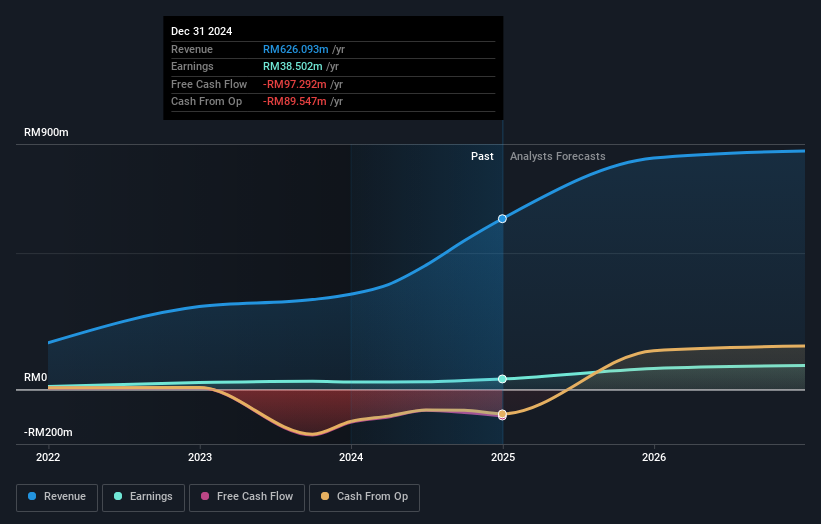Click the RM900m y-axis label
The image size is (821, 524).
click(46, 132)
